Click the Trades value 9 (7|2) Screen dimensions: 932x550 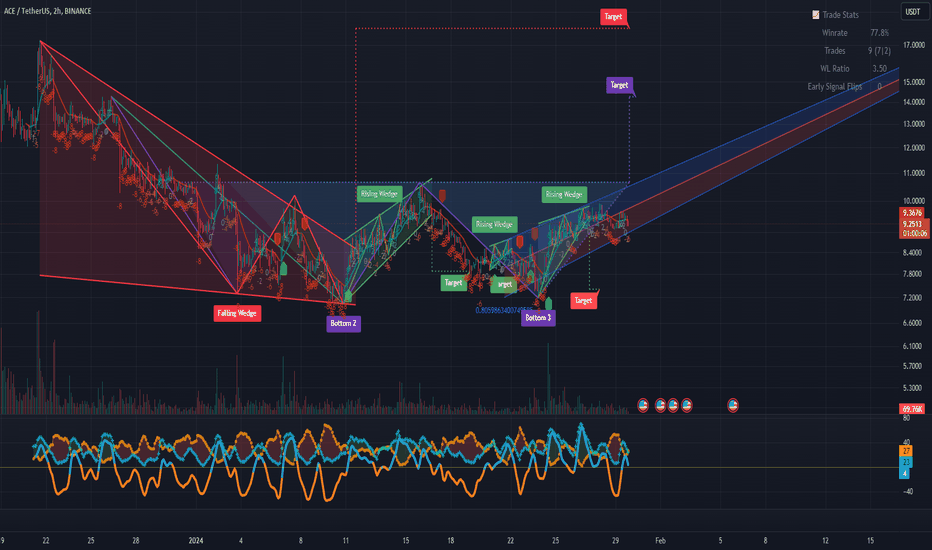pos(879,51)
